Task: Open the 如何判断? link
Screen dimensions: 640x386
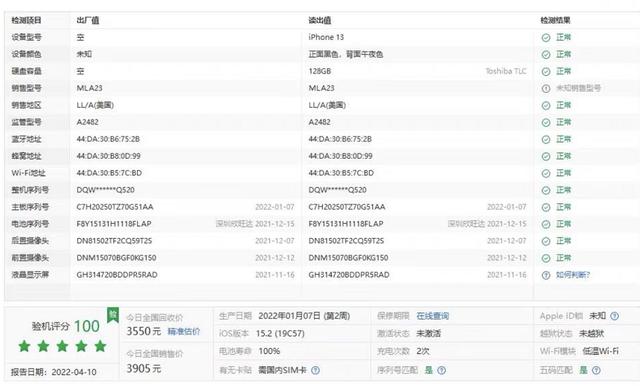Action: coord(573,275)
